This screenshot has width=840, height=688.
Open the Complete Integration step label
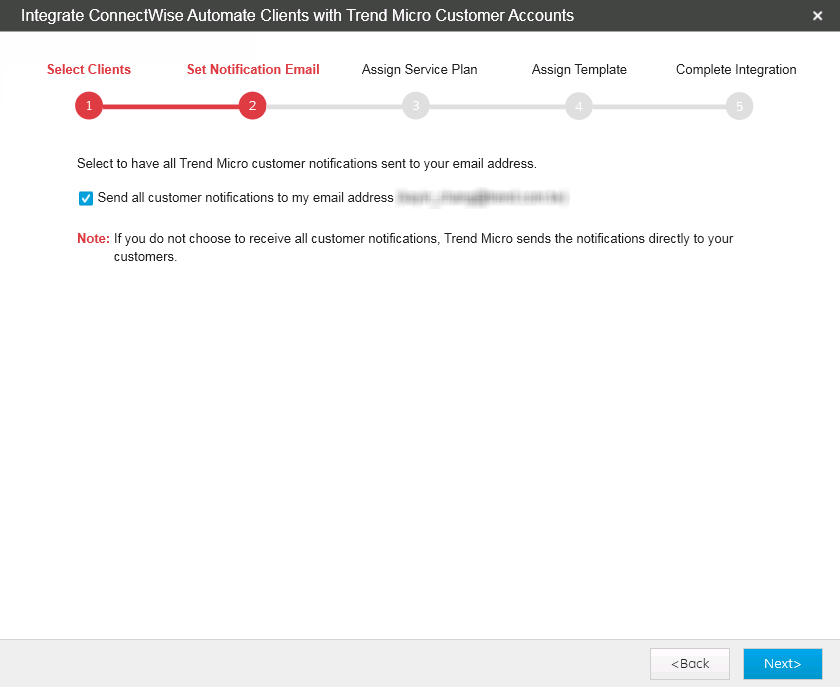click(x=736, y=70)
